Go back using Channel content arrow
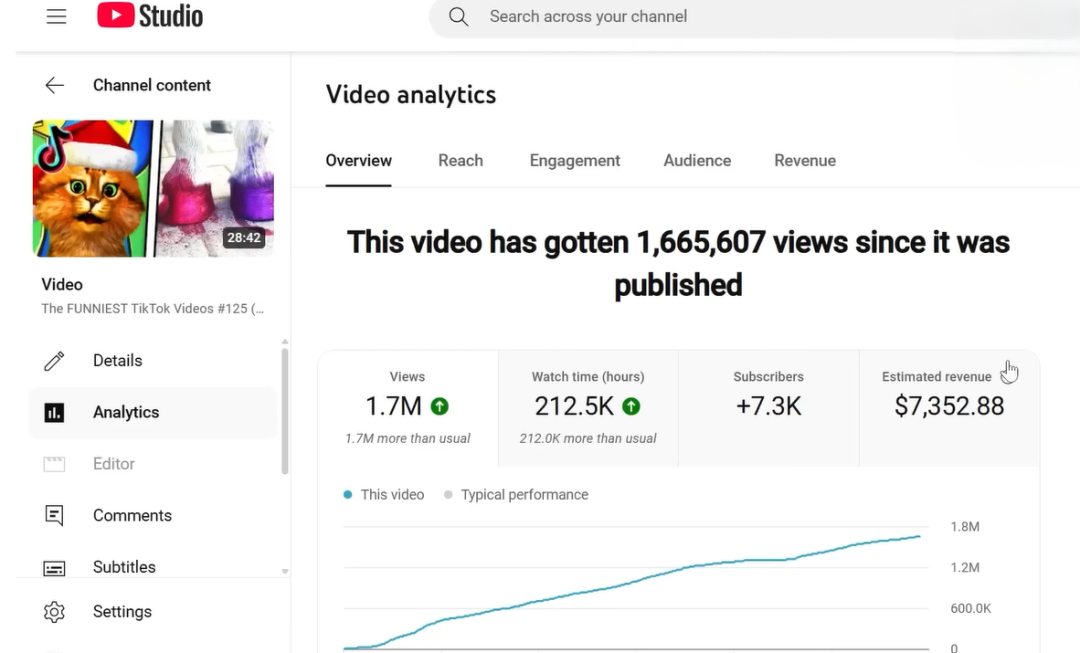Viewport: 1080px width, 653px height. (x=54, y=86)
